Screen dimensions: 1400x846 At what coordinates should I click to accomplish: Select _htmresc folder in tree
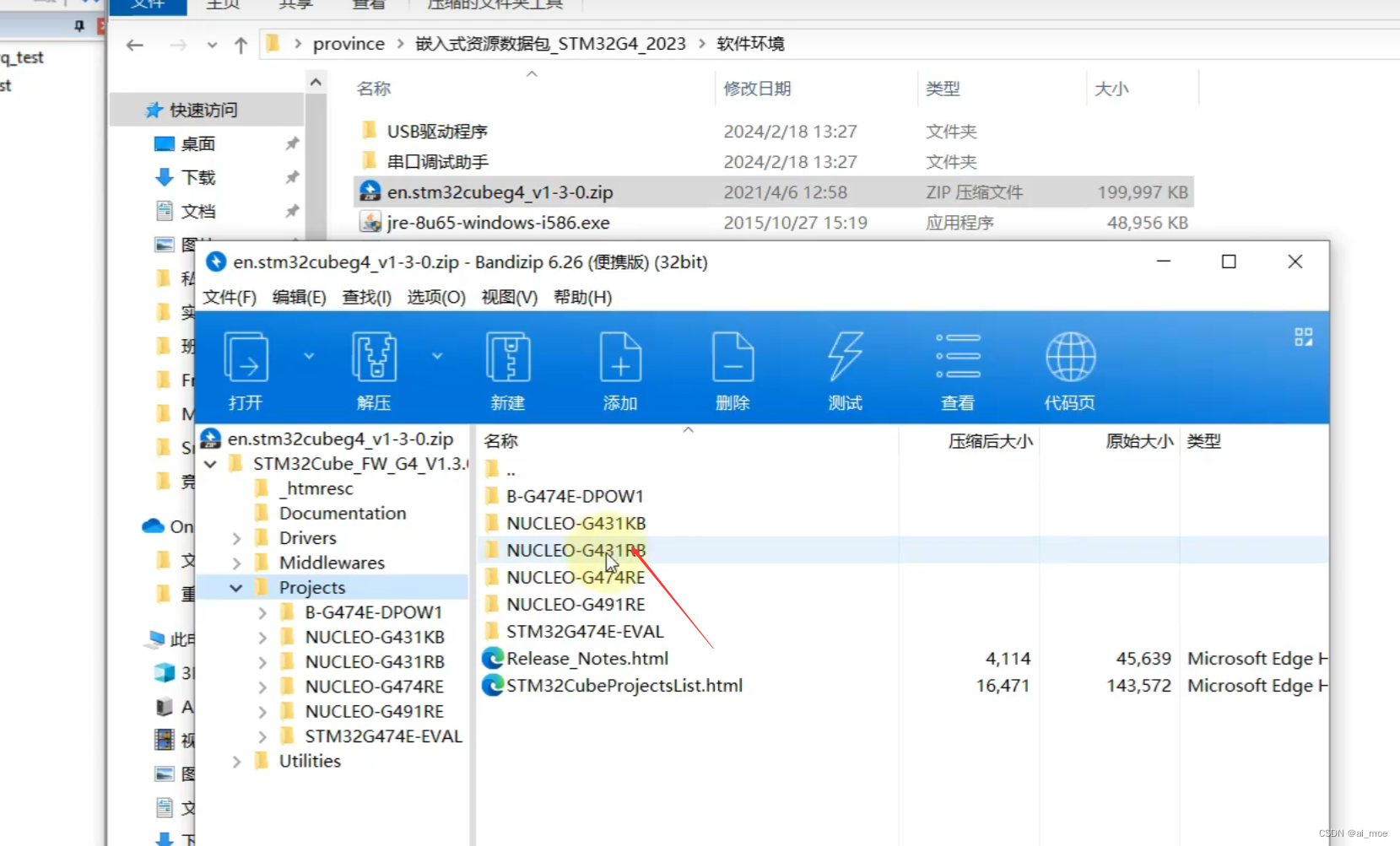click(x=316, y=488)
